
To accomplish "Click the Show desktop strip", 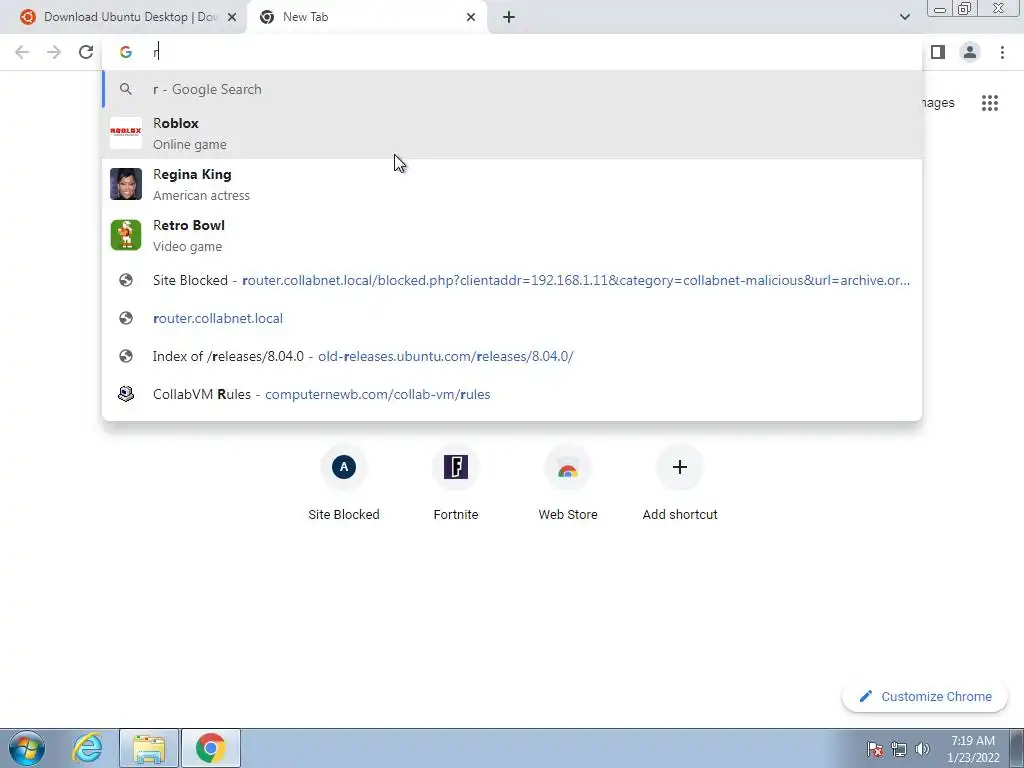I will pos(1017,748).
